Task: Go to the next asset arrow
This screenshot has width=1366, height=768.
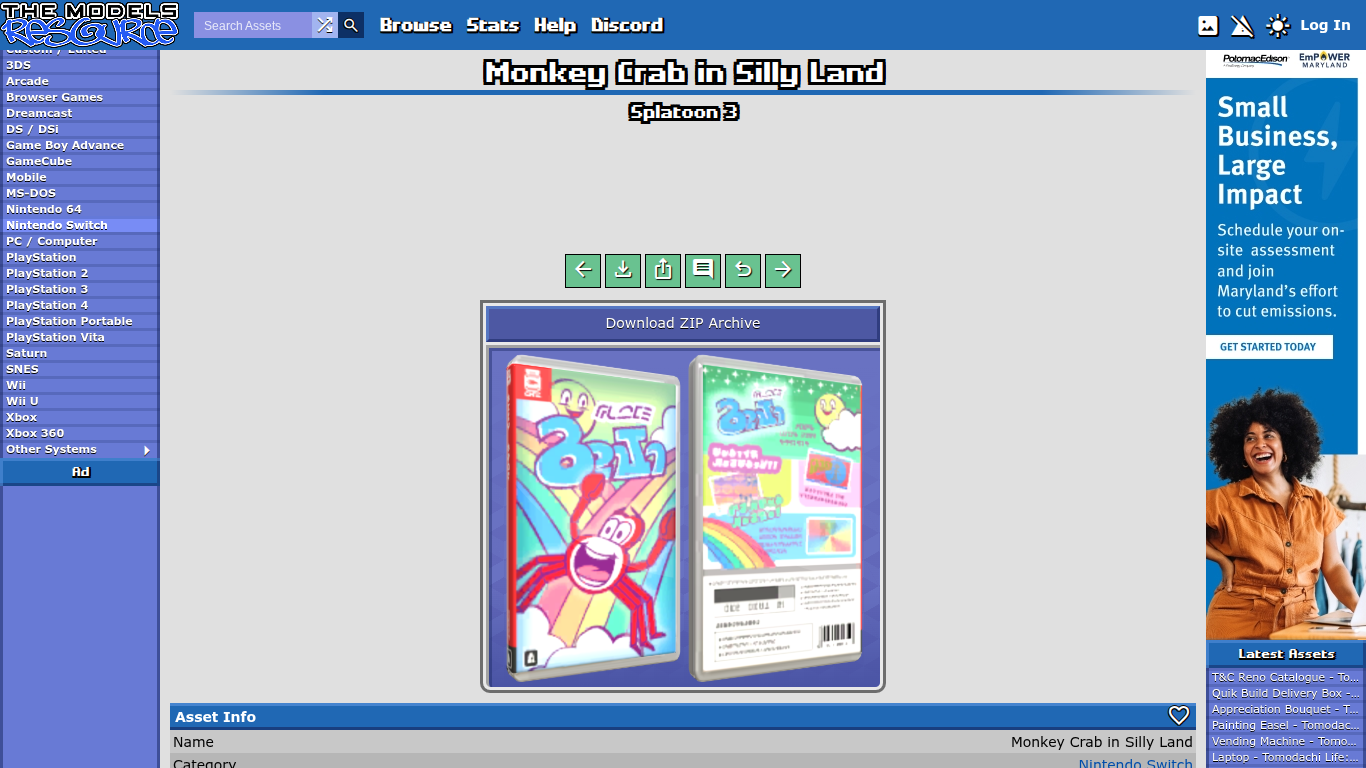Action: (x=783, y=270)
